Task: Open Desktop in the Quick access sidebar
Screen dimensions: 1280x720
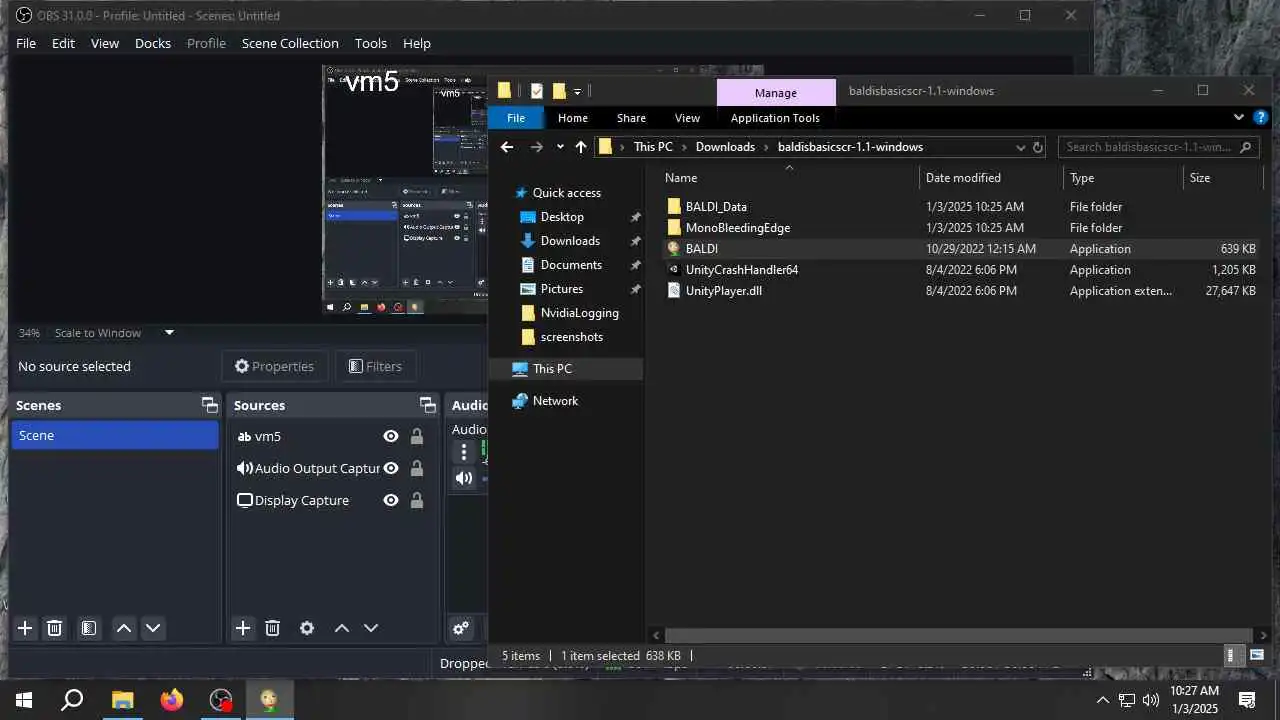Action: [562, 217]
